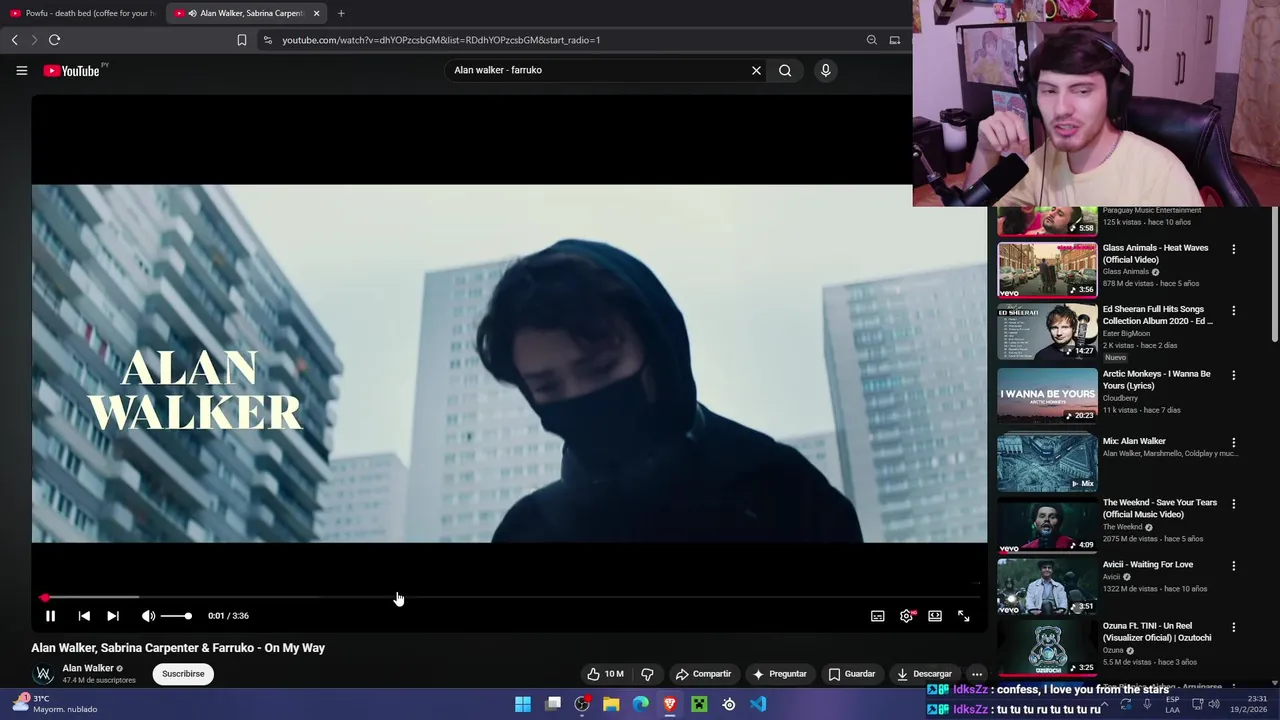The image size is (1280, 720).
Task: Open OBS Studio from the taskbar
Action: point(582,705)
